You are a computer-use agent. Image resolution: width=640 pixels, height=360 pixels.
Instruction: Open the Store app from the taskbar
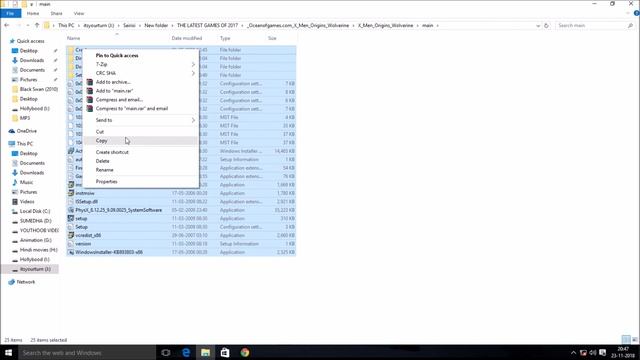tap(225, 353)
